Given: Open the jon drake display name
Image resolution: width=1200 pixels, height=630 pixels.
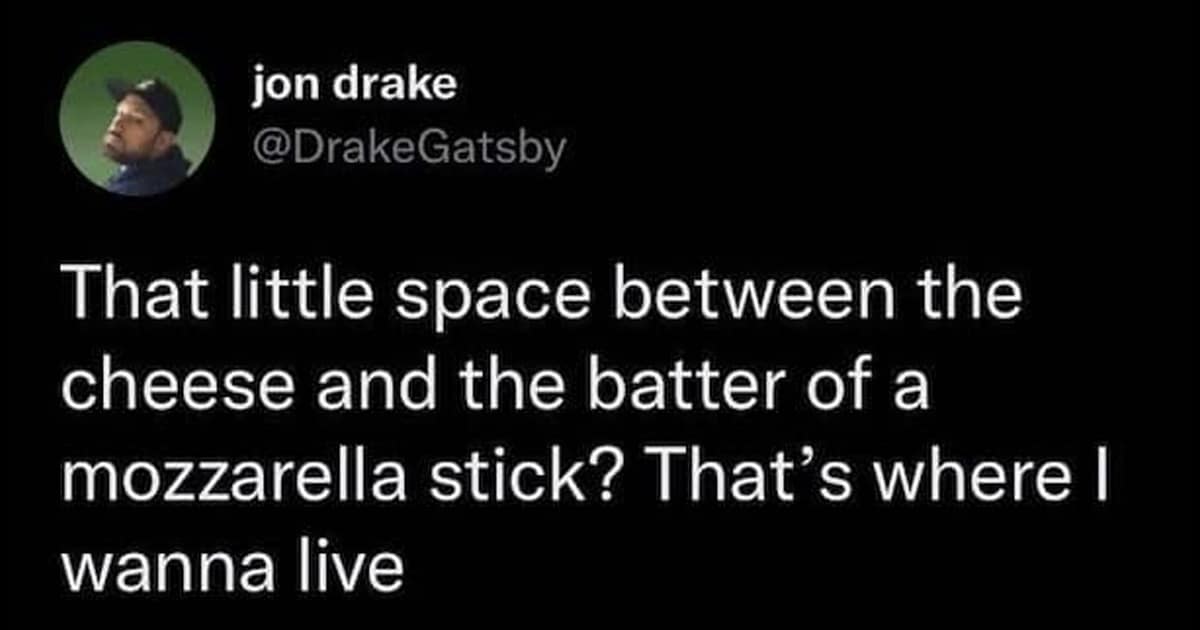Looking at the screenshot, I should [354, 88].
